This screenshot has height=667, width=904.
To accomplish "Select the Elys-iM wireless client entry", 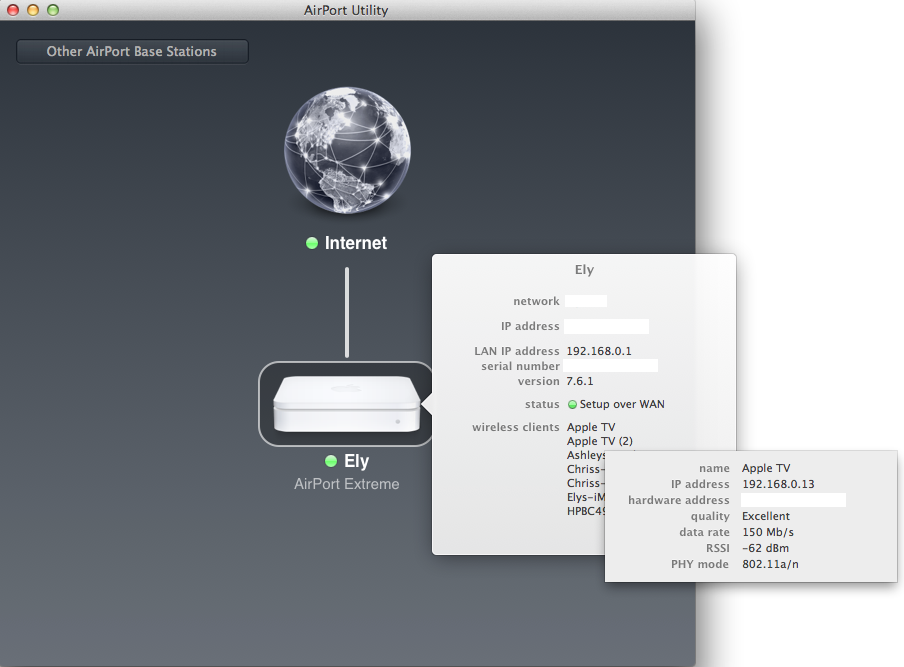I will [586, 497].
